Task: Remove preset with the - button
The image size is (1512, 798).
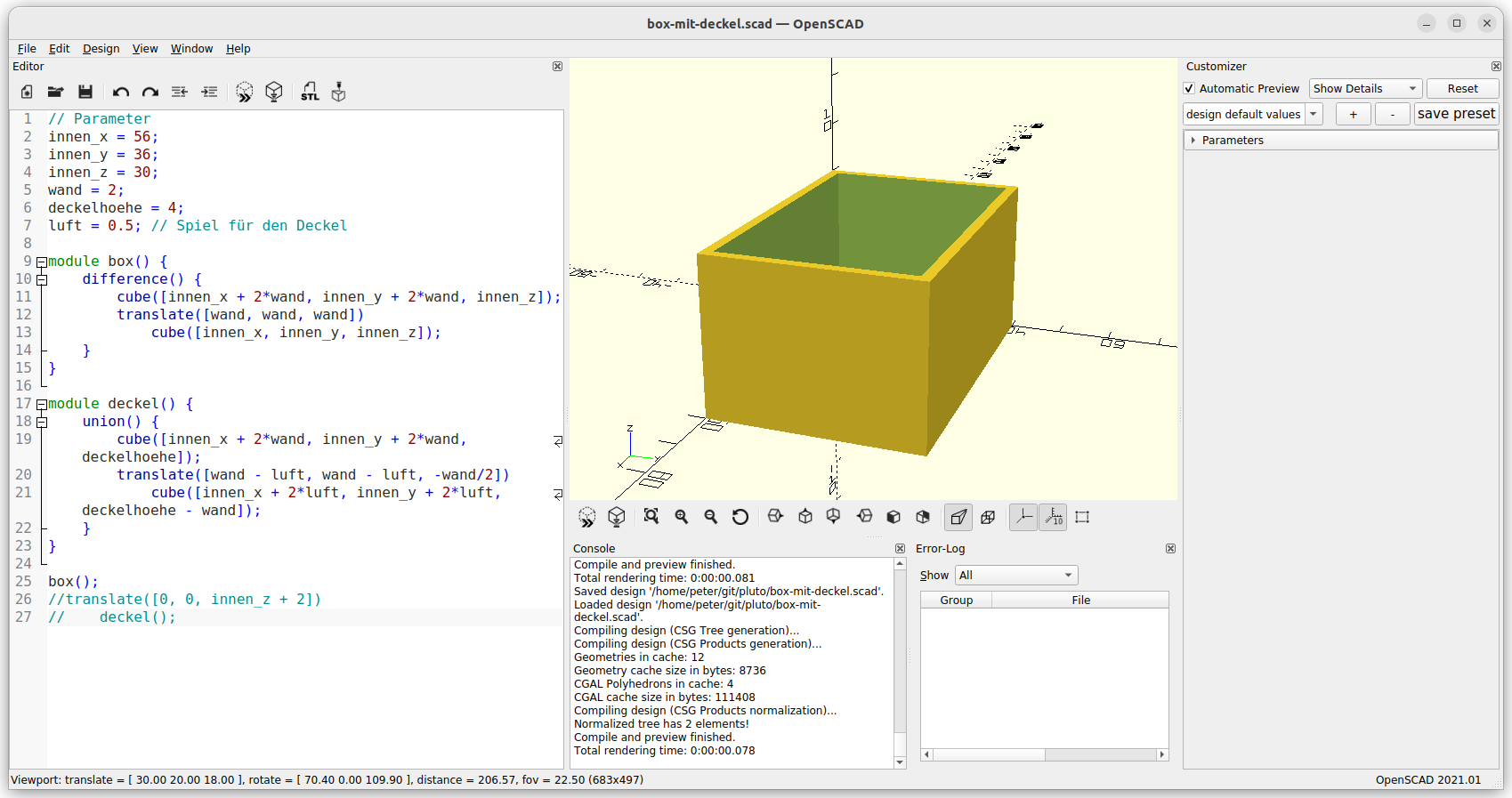Action: click(x=1392, y=114)
